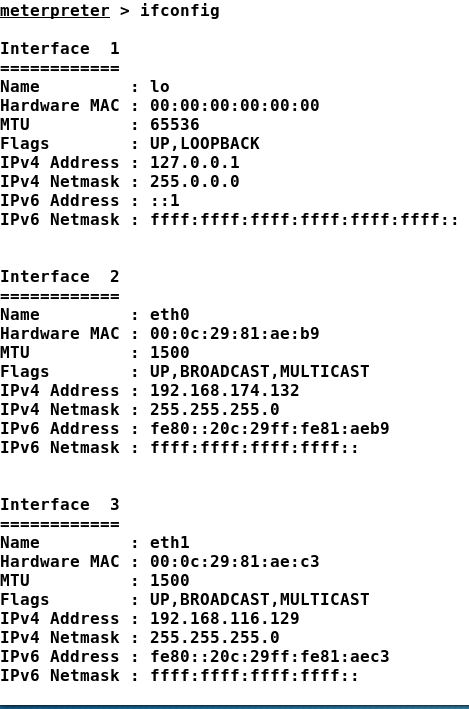469x709 pixels.
Task: Click the IP address 192.168.116.129
Action: tap(225, 618)
